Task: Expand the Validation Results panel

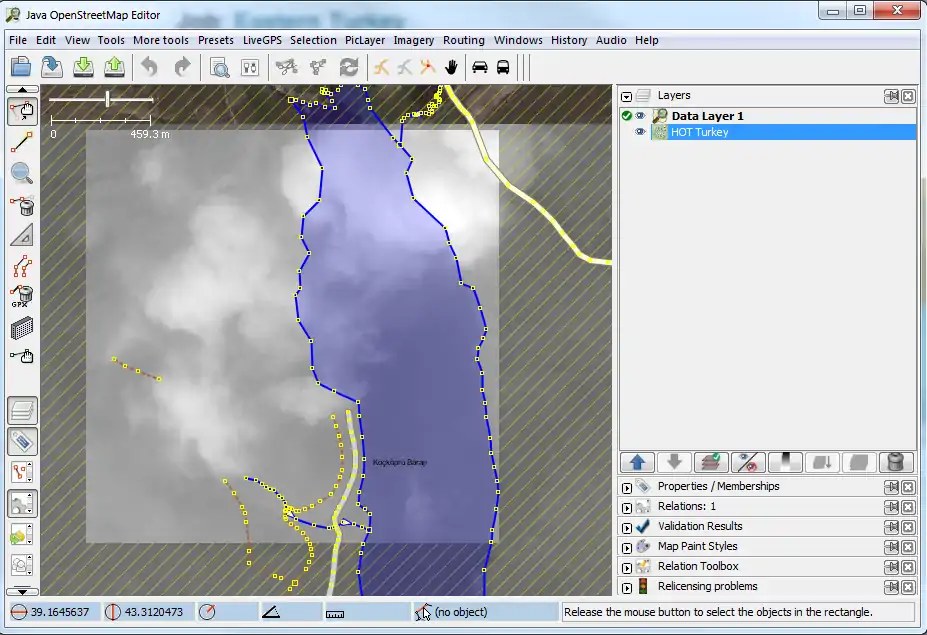Action: [627, 527]
